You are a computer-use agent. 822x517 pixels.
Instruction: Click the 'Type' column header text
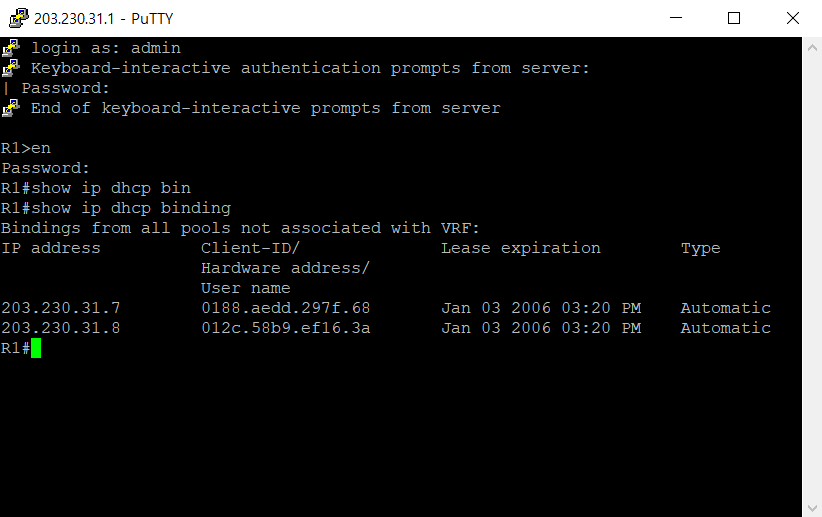[700, 249]
